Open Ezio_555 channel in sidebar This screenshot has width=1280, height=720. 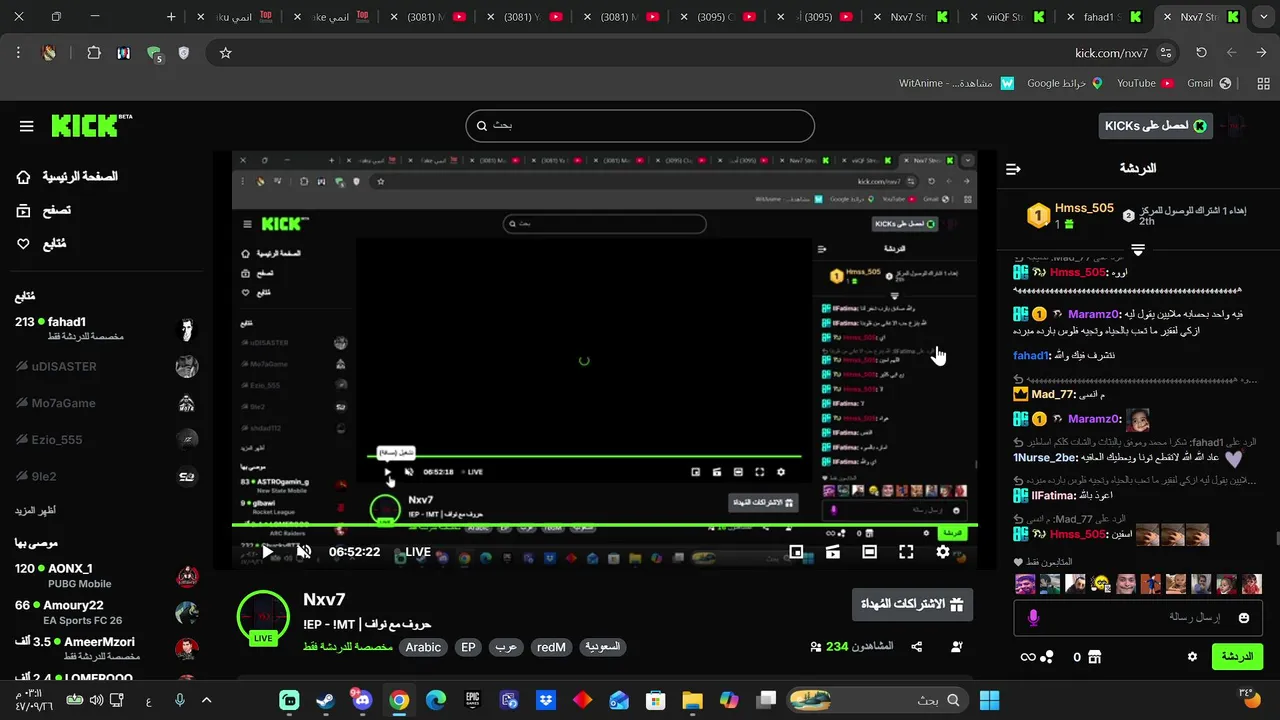(106, 440)
